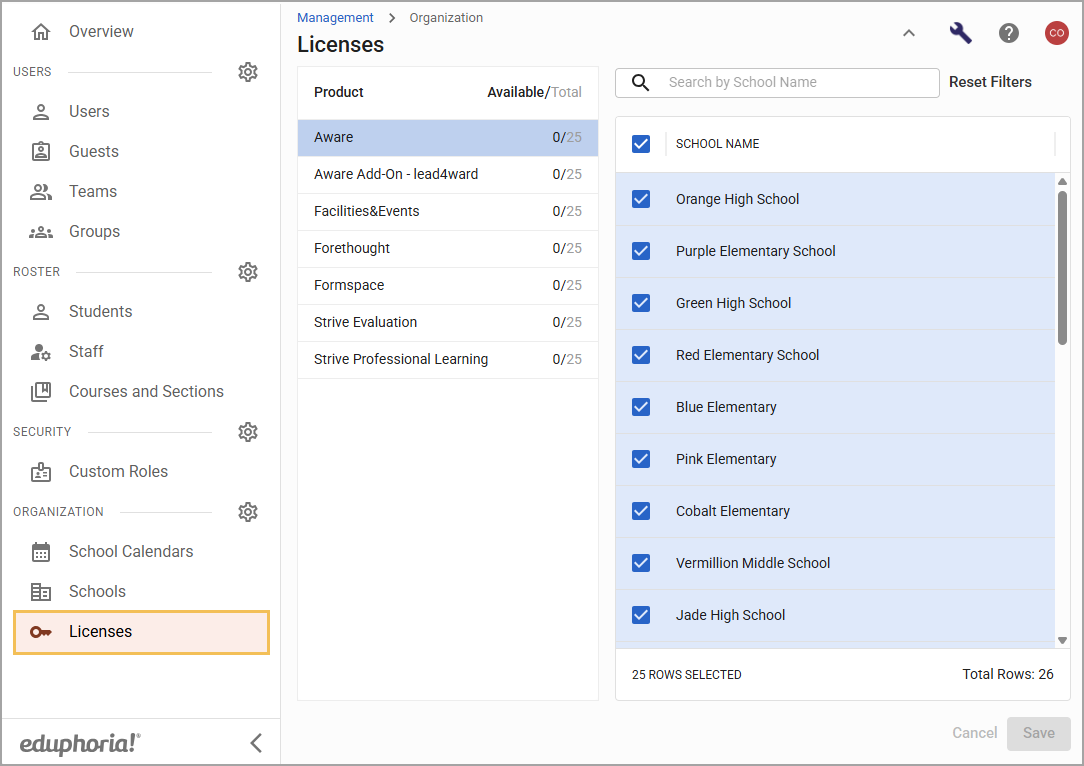Uncheck Blue Elementary checkbox
The height and width of the screenshot is (766, 1084).
pyautogui.click(x=641, y=407)
